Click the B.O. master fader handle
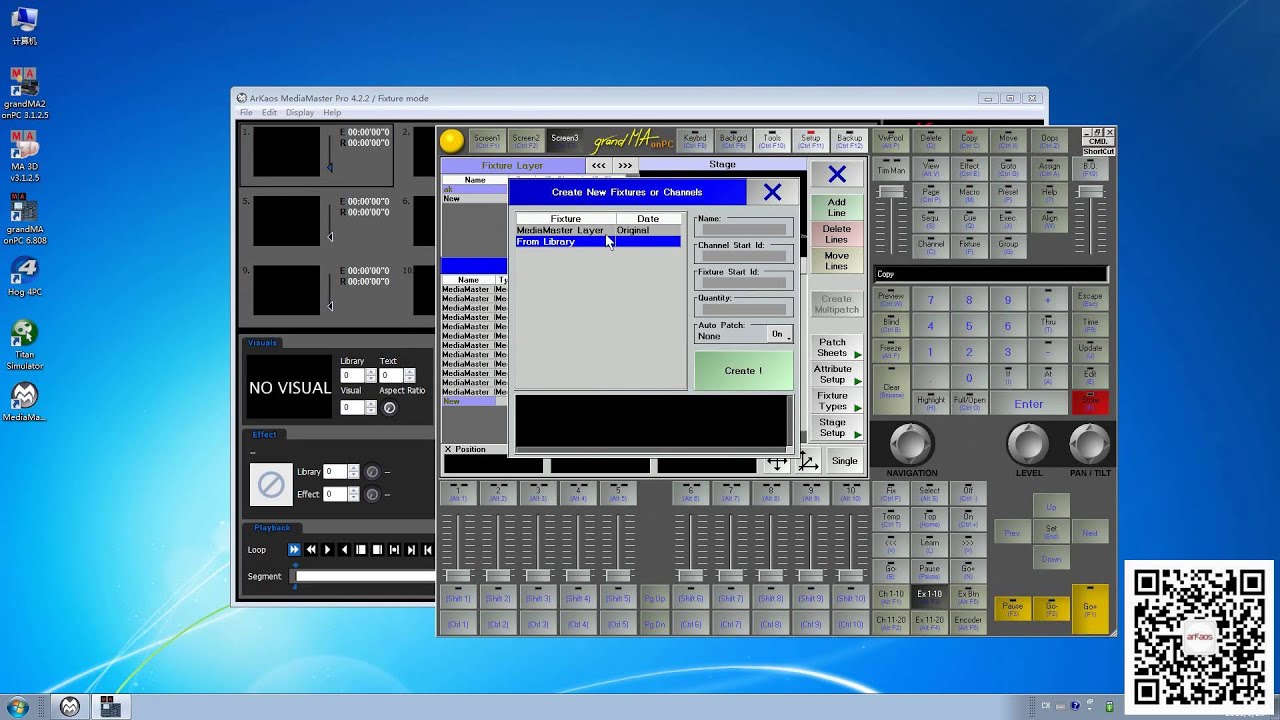1280x720 pixels. pyautogui.click(x=1090, y=192)
